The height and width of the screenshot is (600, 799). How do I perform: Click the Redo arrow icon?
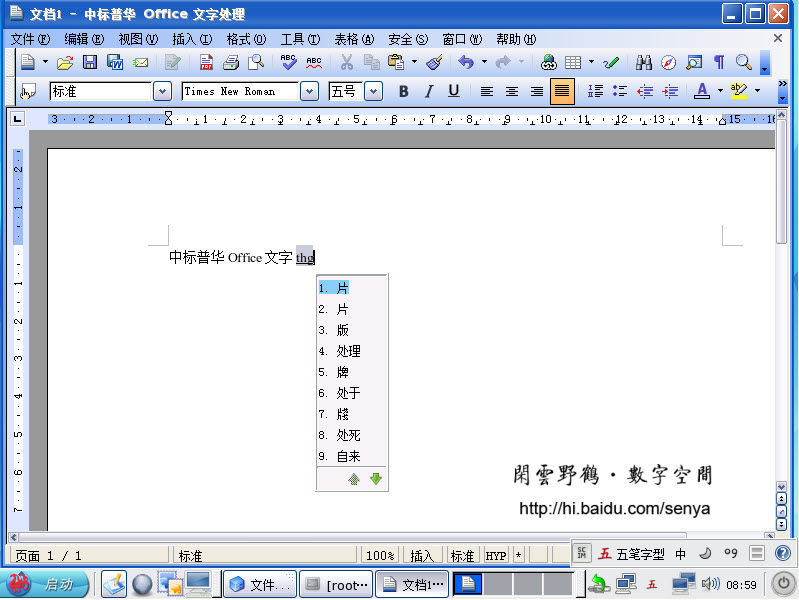coord(503,62)
